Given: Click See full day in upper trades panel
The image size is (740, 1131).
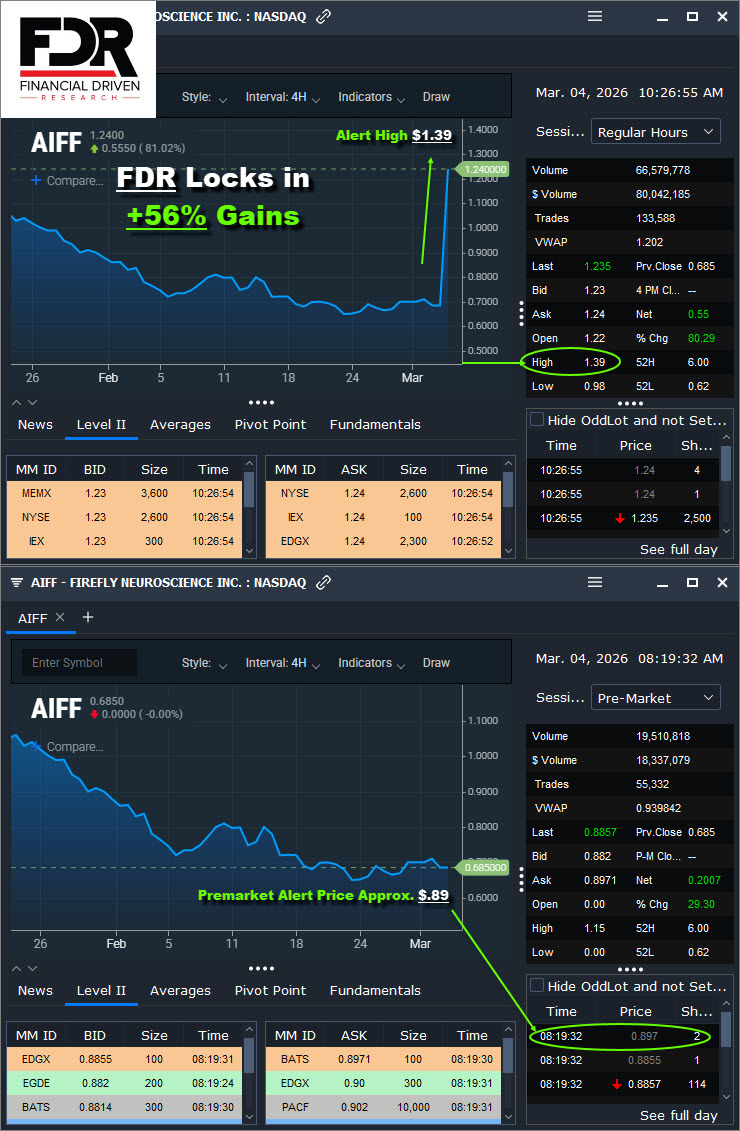Looking at the screenshot, I should pos(678,550).
